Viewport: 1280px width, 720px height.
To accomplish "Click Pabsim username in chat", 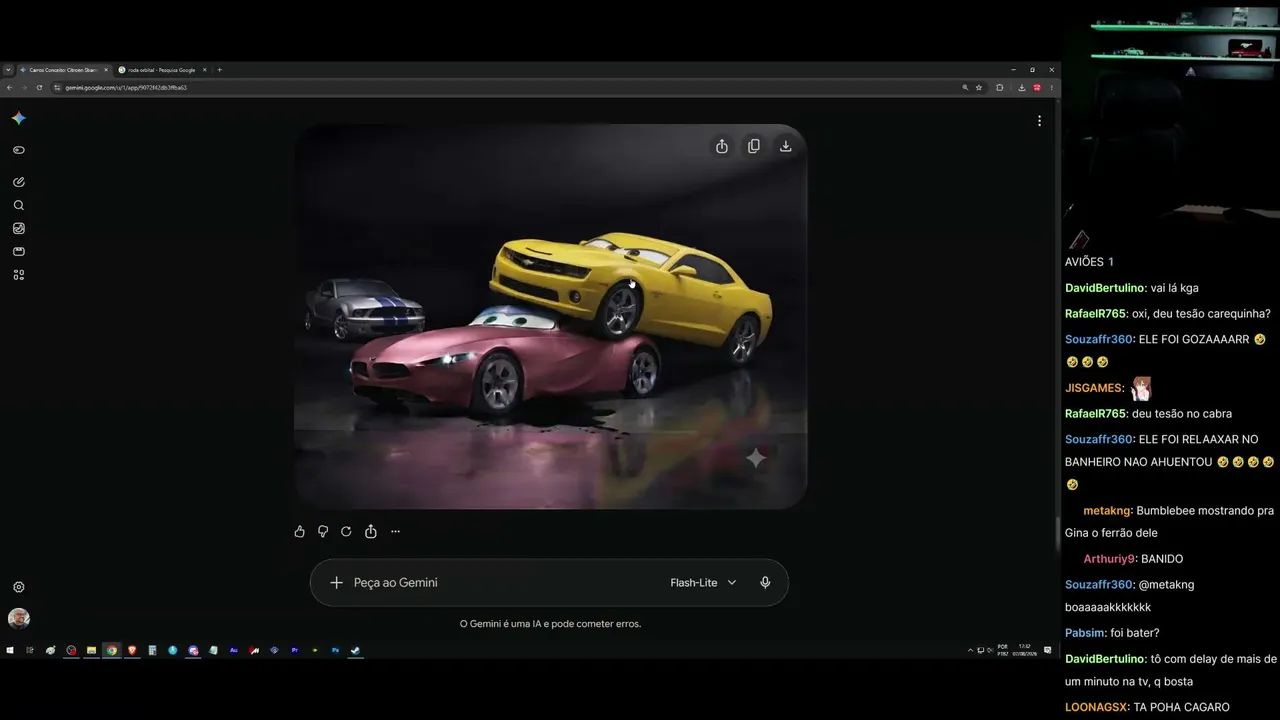I will click(x=1085, y=633).
